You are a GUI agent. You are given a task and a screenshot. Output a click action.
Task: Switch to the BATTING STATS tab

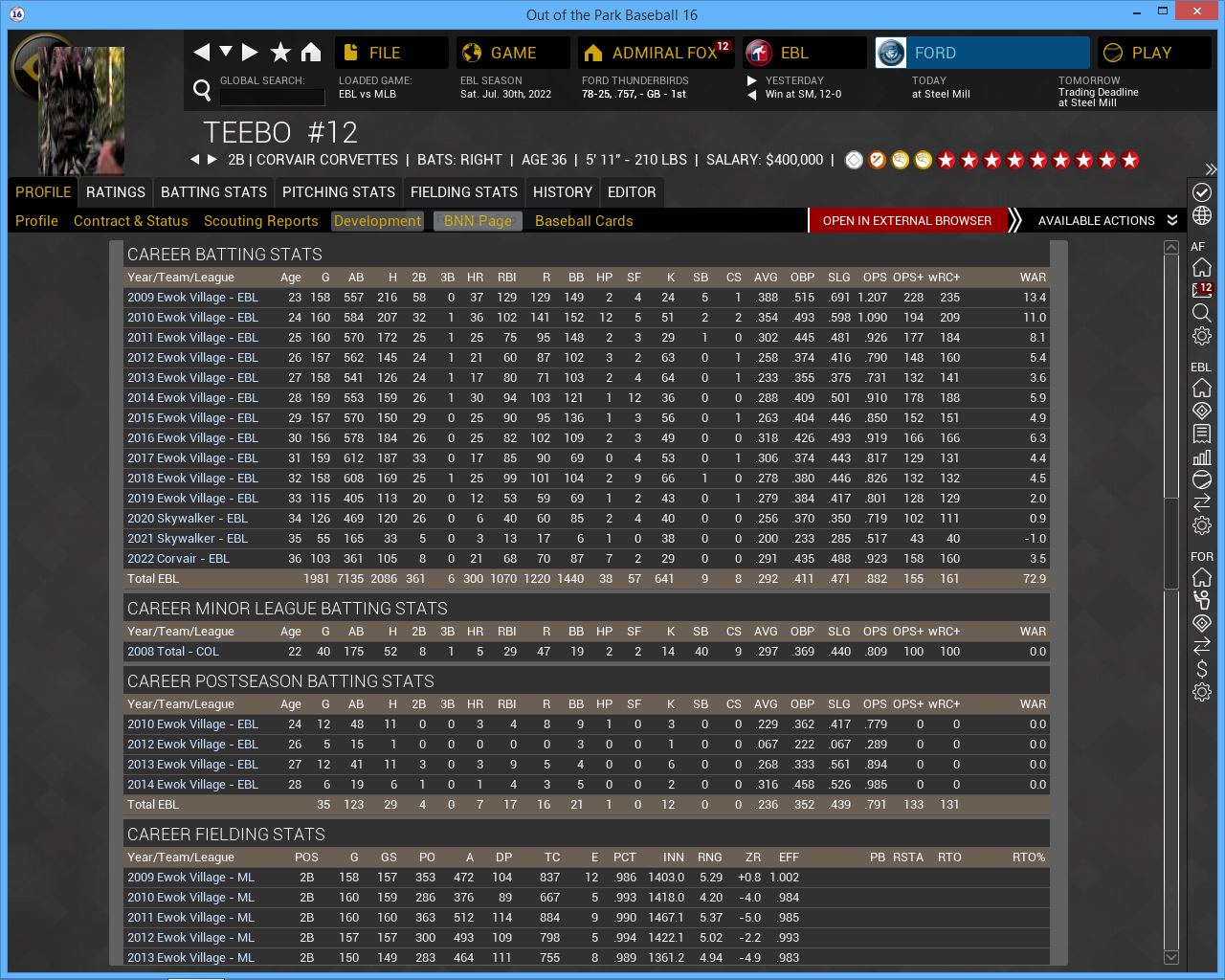pyautogui.click(x=213, y=192)
